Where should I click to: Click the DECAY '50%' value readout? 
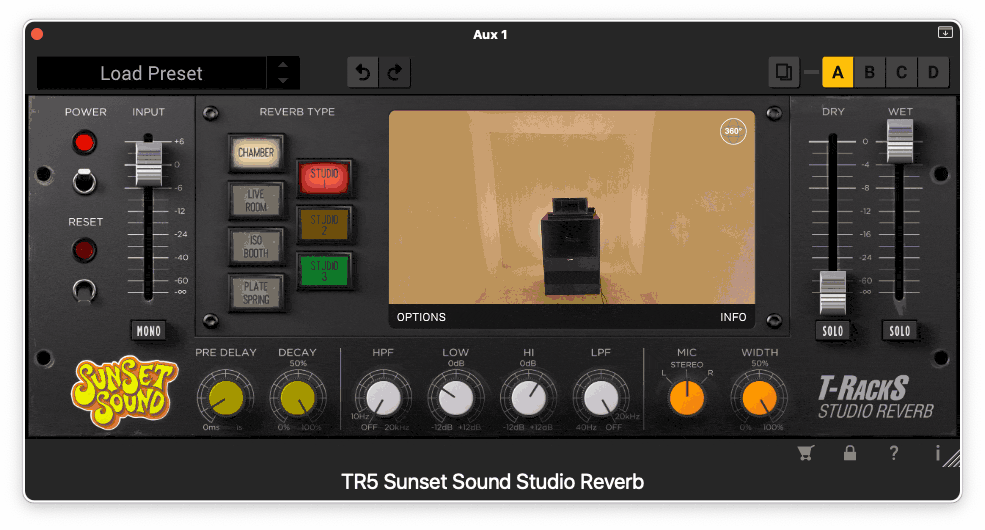298,364
